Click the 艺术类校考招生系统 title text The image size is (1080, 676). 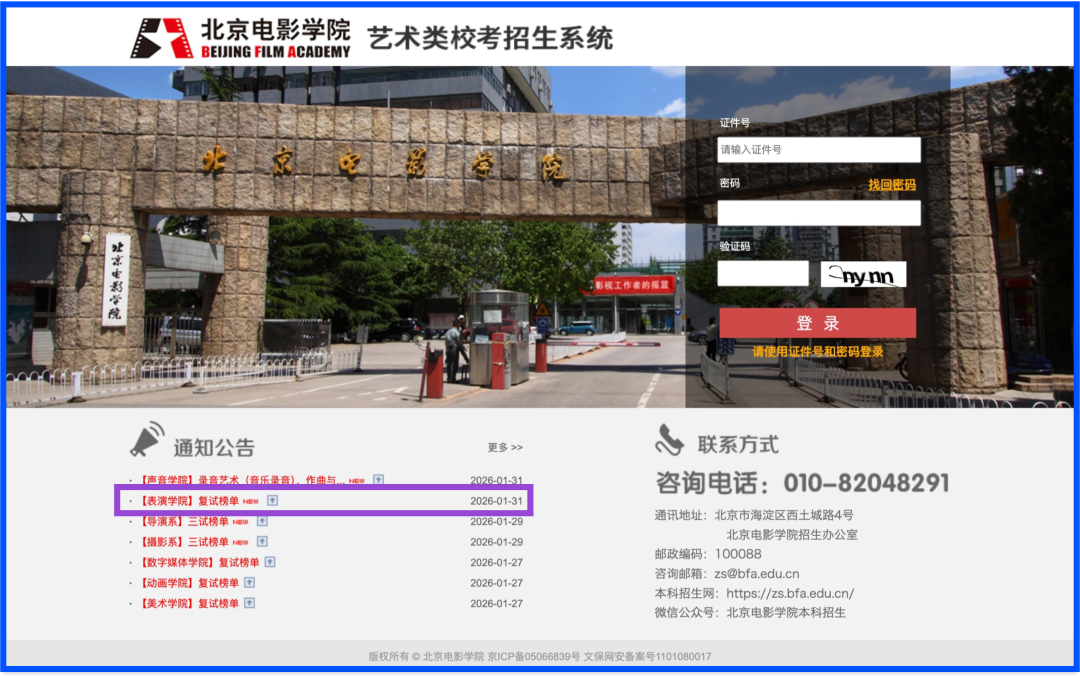point(490,38)
